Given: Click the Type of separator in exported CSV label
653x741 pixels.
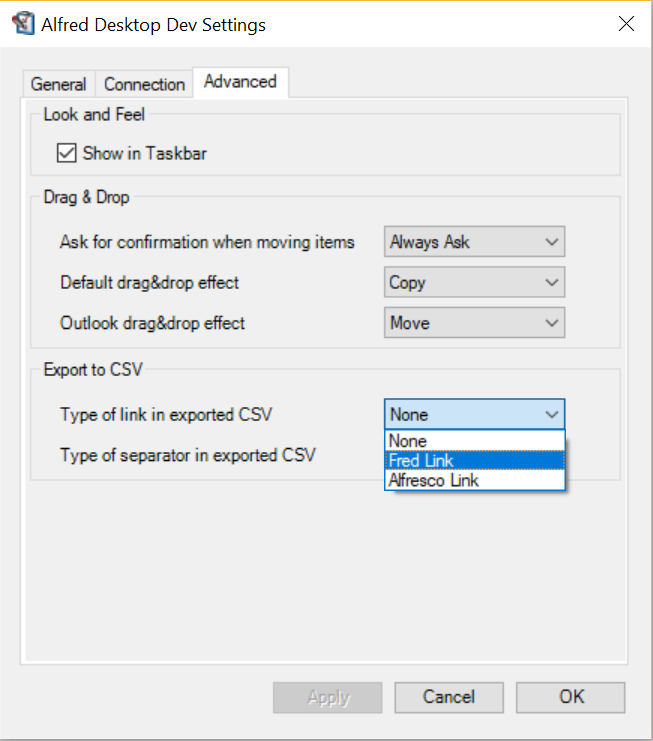Looking at the screenshot, I should click(188, 455).
